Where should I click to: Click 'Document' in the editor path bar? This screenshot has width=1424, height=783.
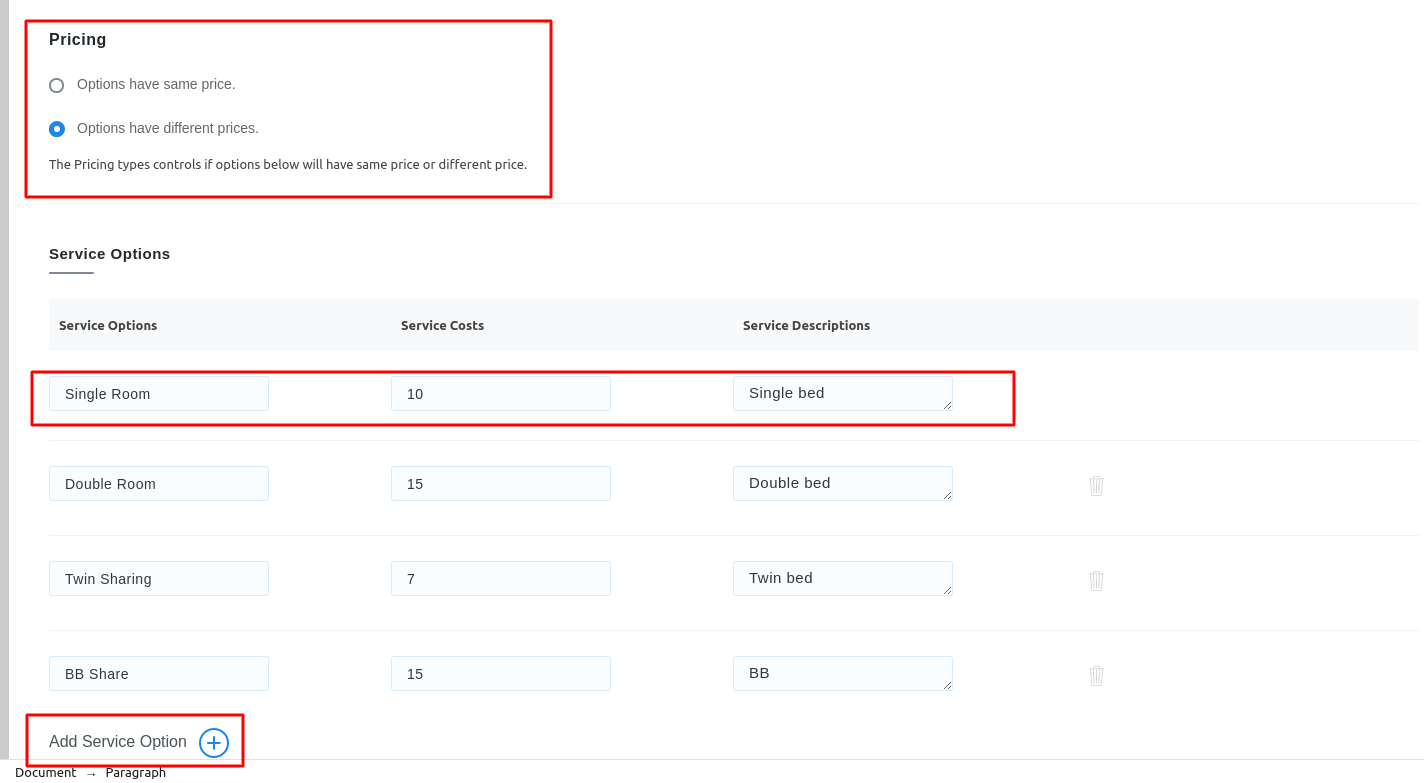45,772
